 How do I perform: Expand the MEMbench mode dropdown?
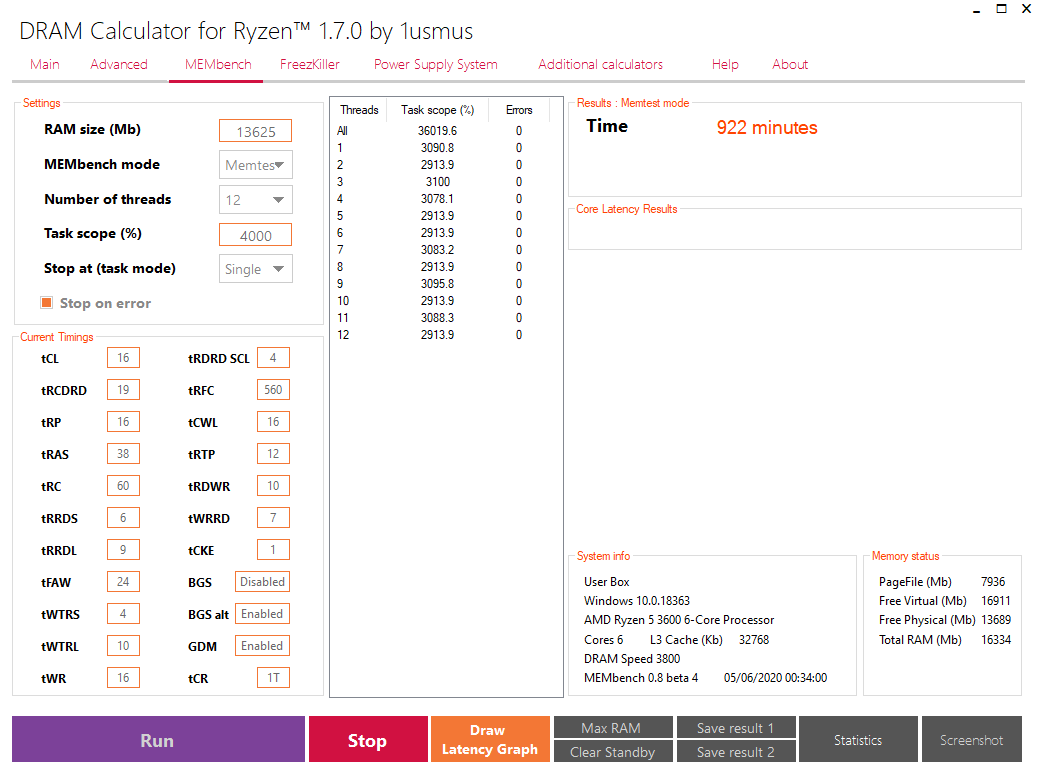pyautogui.click(x=255, y=164)
